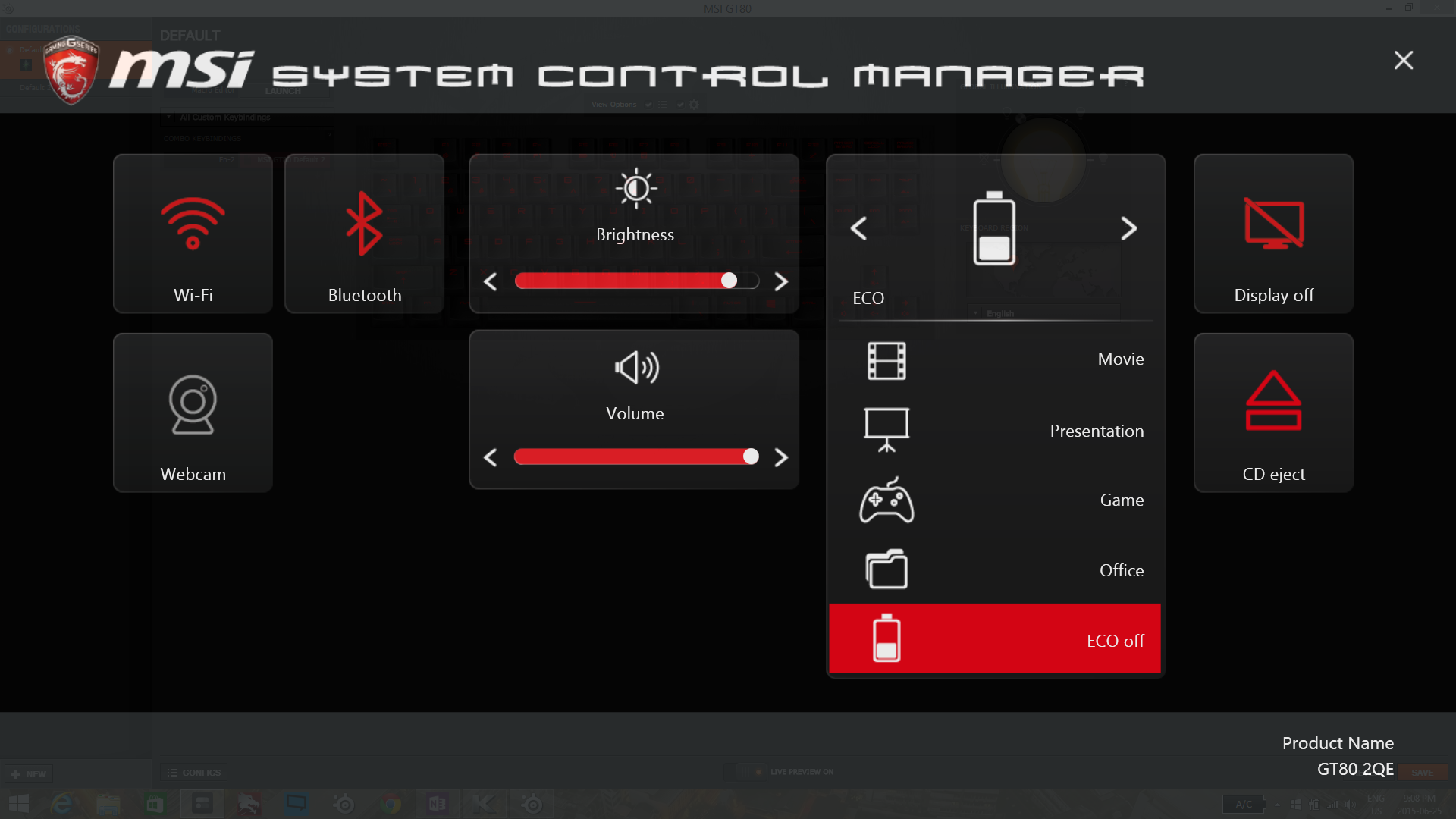Click left arrow to change ECO mode
Viewport: 1456px width, 819px height.
coord(858,228)
